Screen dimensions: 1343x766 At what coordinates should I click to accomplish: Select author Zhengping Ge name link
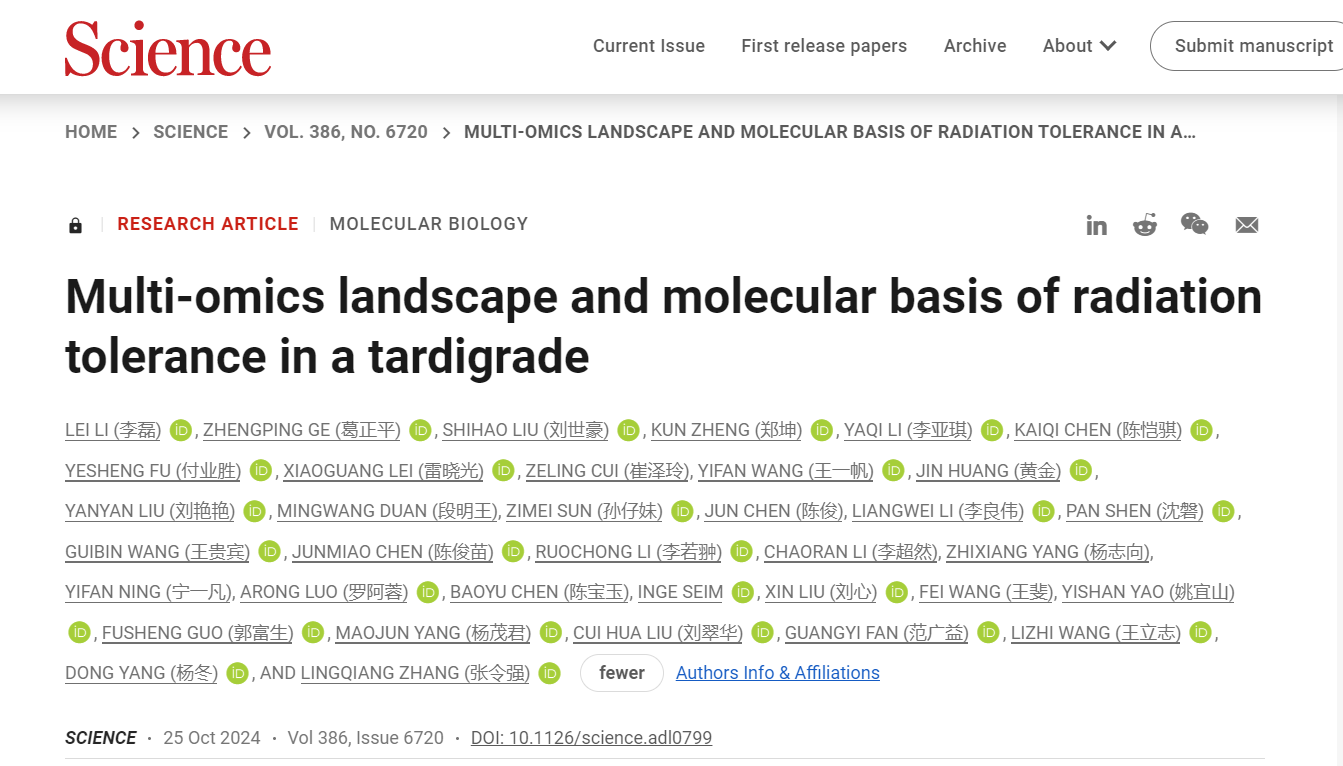[301, 430]
